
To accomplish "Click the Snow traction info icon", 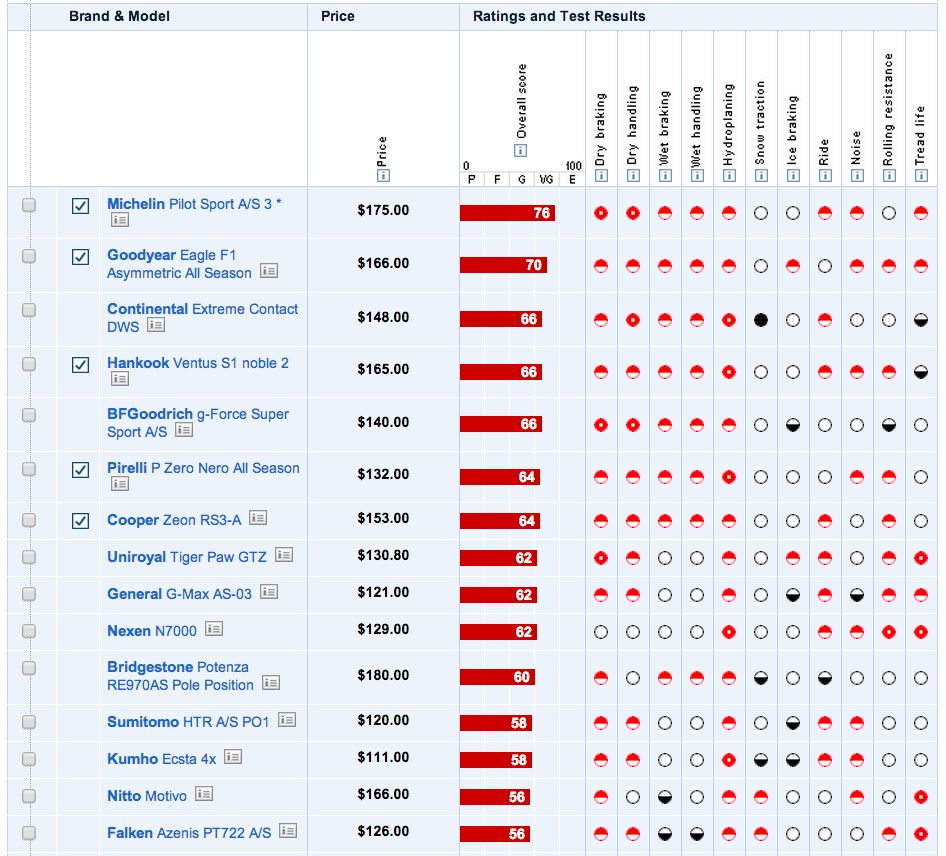I will 761,176.
